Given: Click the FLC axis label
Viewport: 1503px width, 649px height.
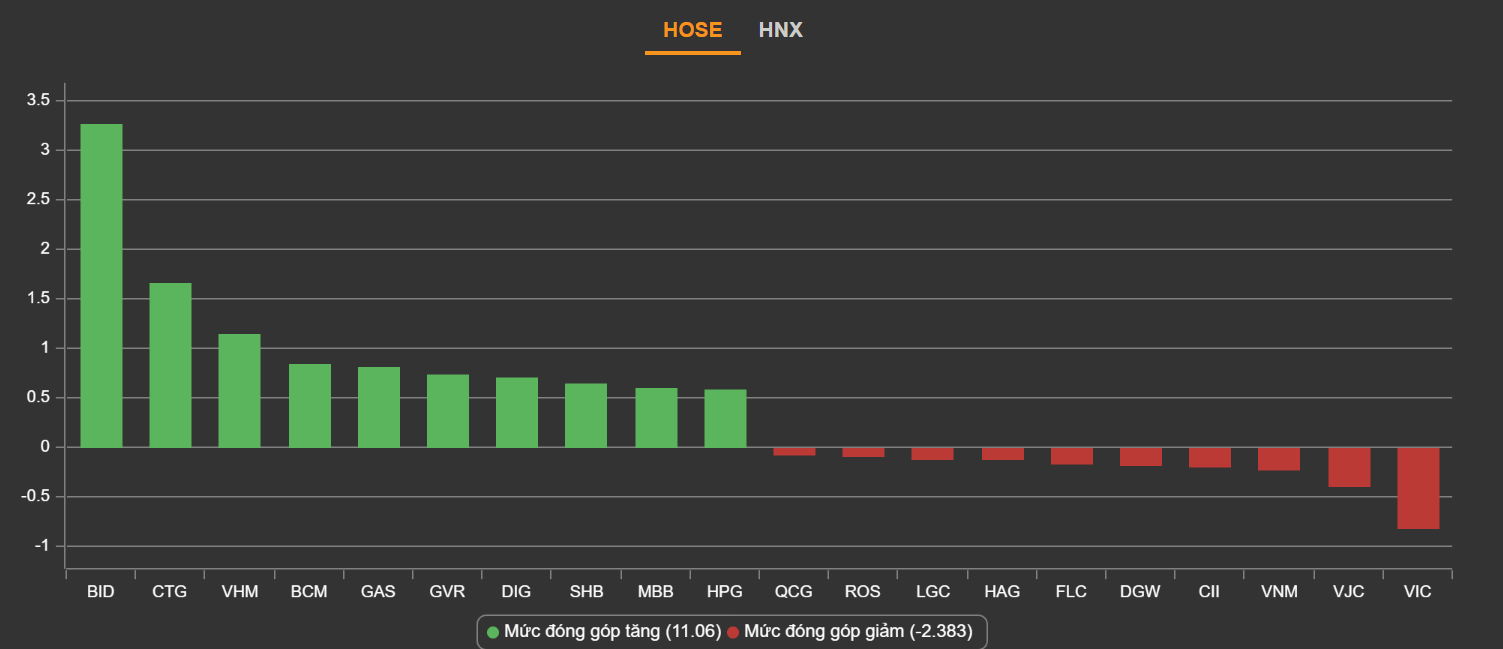Looking at the screenshot, I should pos(1071,592).
